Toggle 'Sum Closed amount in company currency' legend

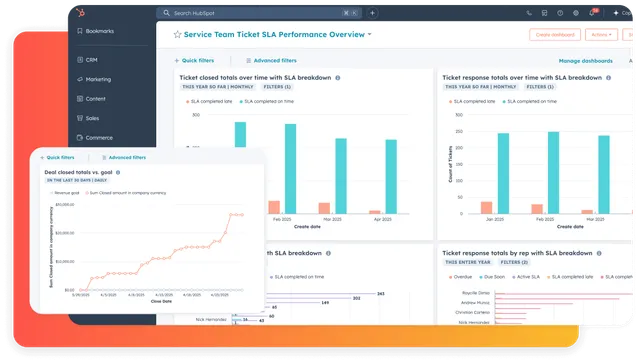click(126, 193)
